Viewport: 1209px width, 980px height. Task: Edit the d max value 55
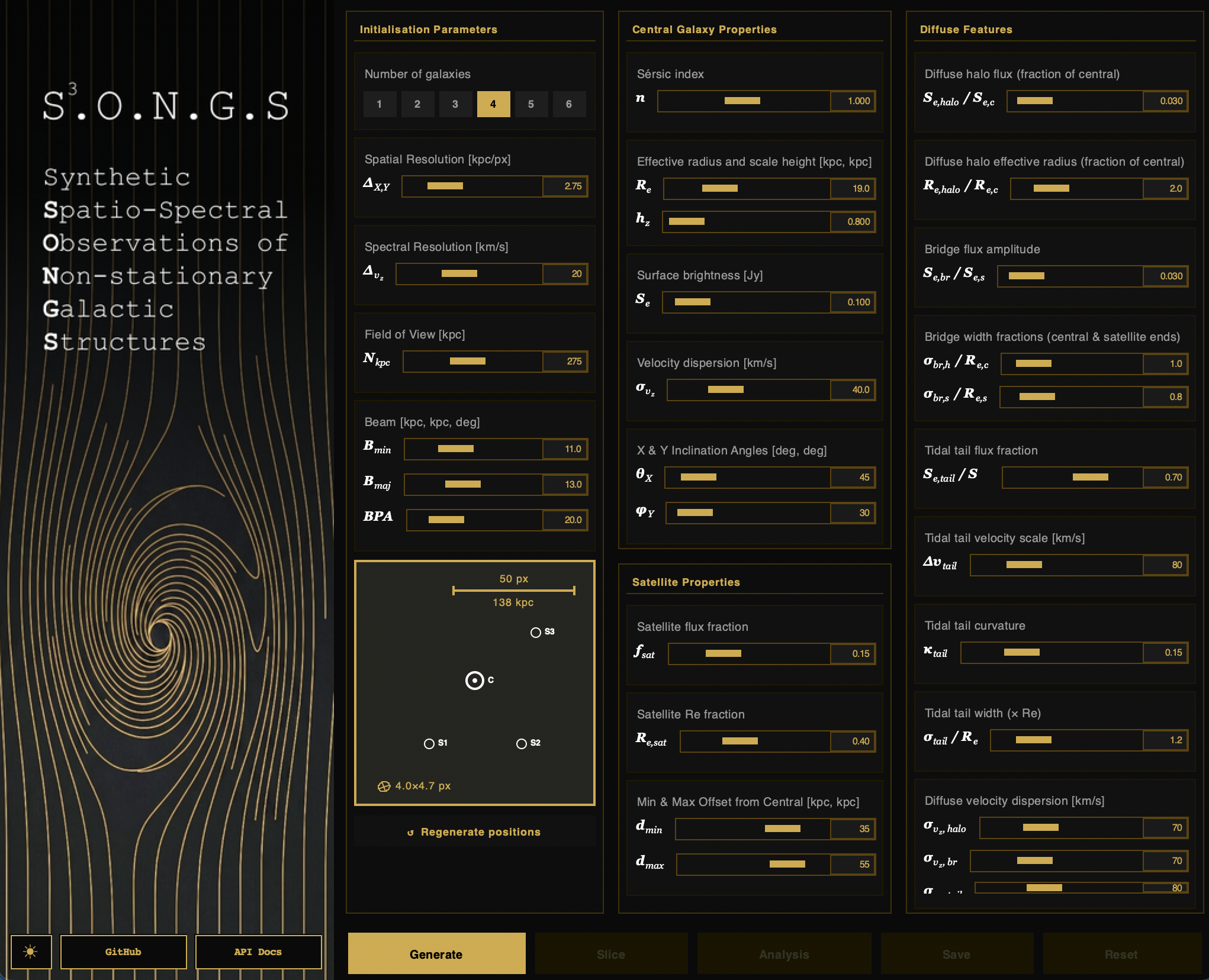tap(853, 865)
